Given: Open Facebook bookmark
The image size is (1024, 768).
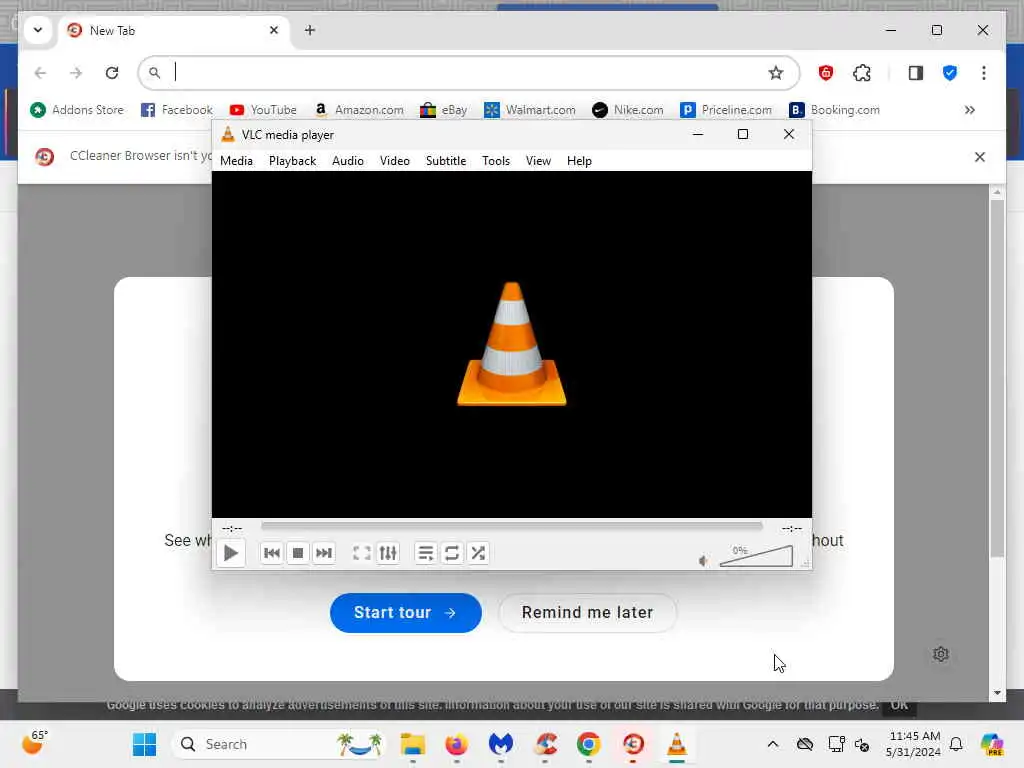Looking at the screenshot, I should 176,110.
